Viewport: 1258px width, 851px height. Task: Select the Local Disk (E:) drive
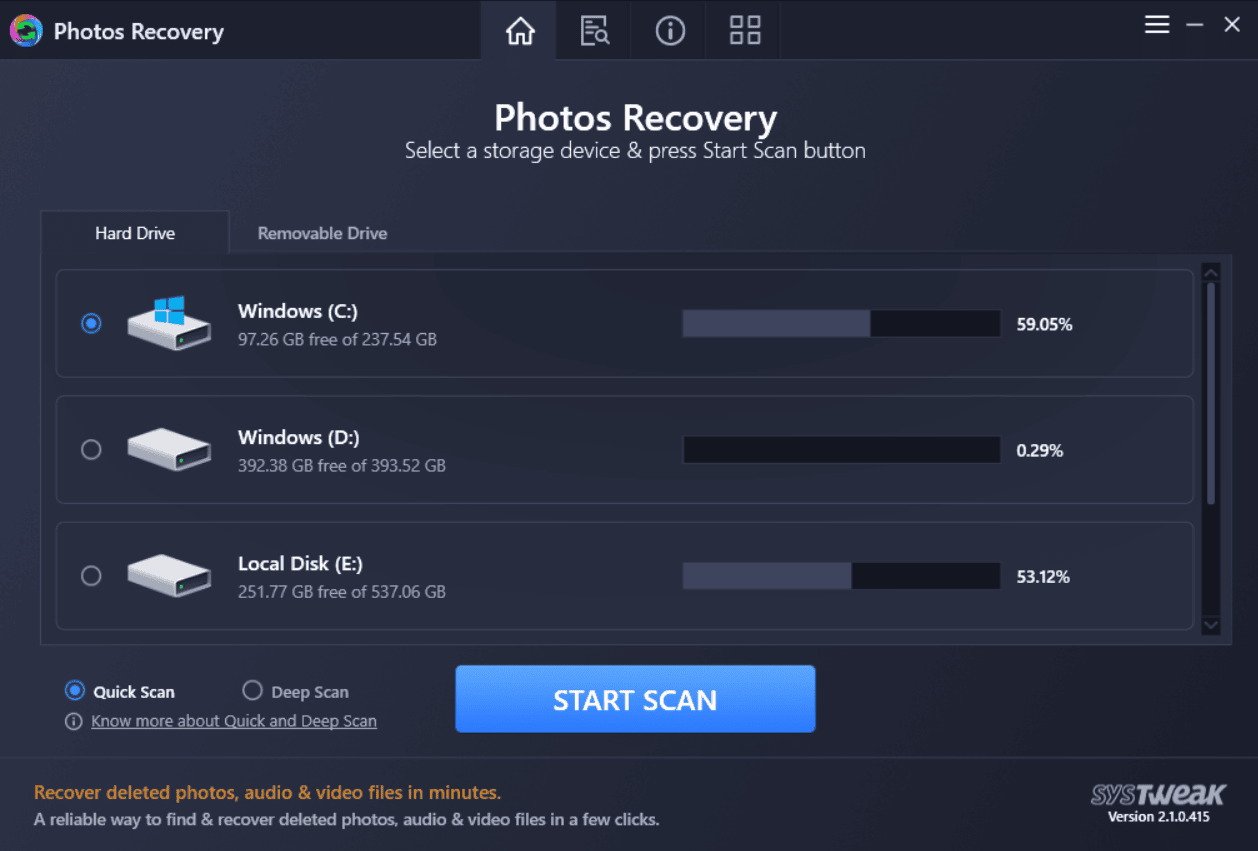(91, 576)
